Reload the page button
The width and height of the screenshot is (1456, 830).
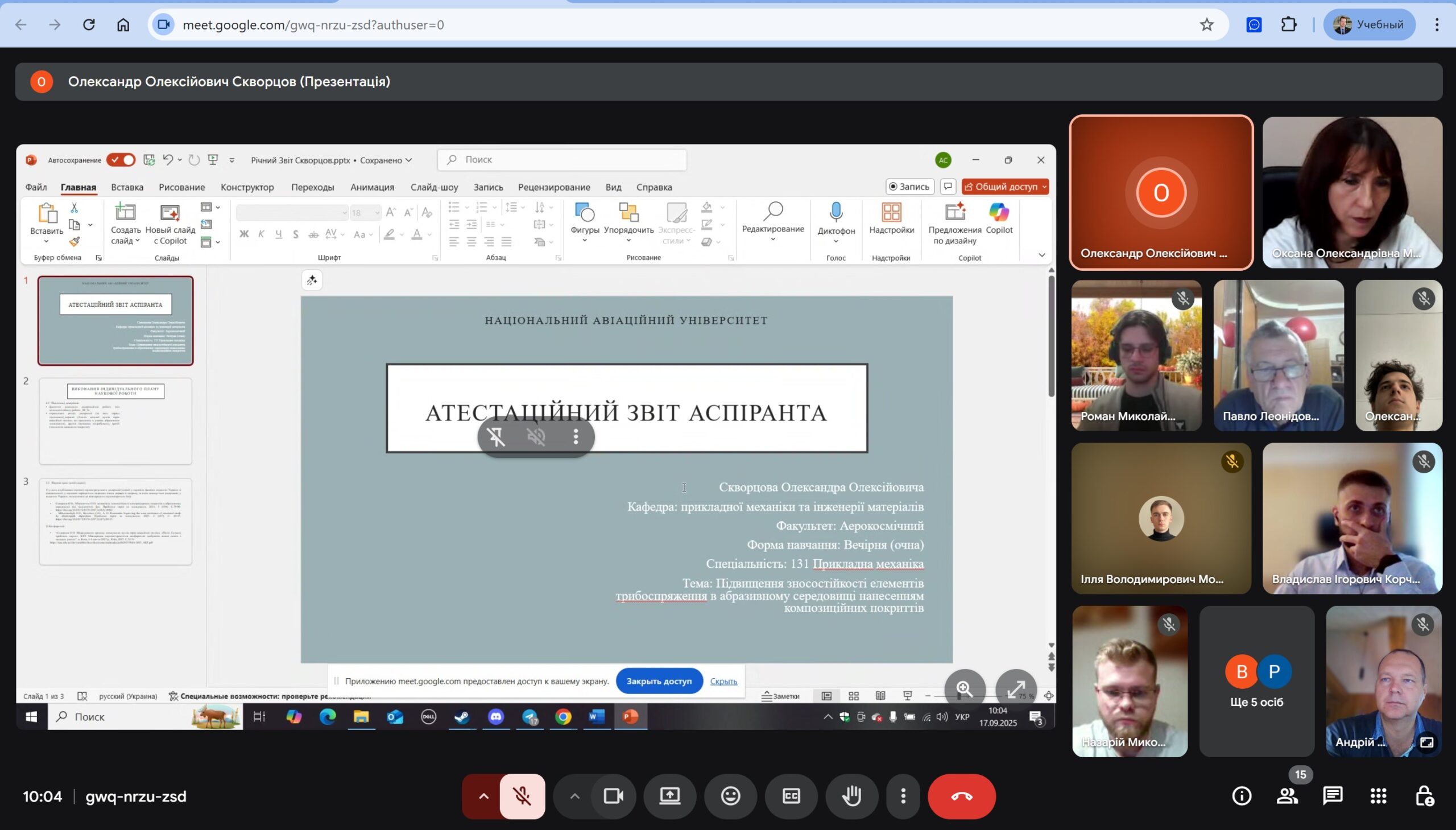click(x=89, y=24)
